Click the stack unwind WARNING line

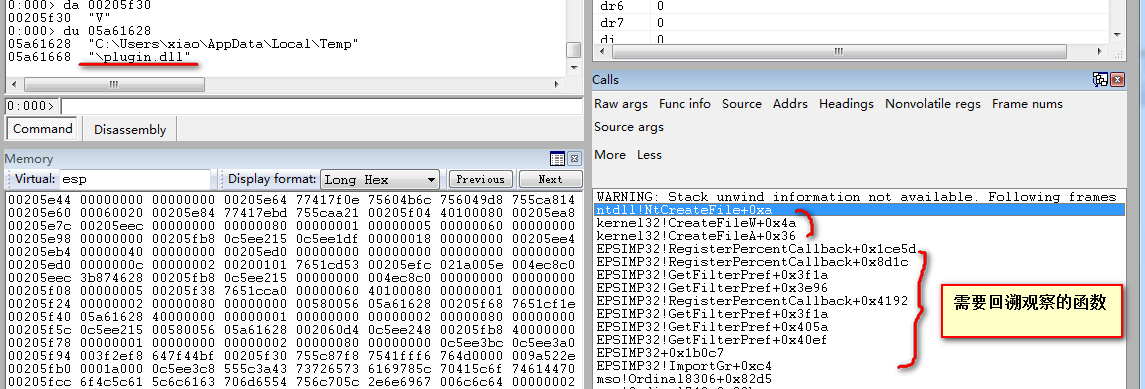click(858, 197)
